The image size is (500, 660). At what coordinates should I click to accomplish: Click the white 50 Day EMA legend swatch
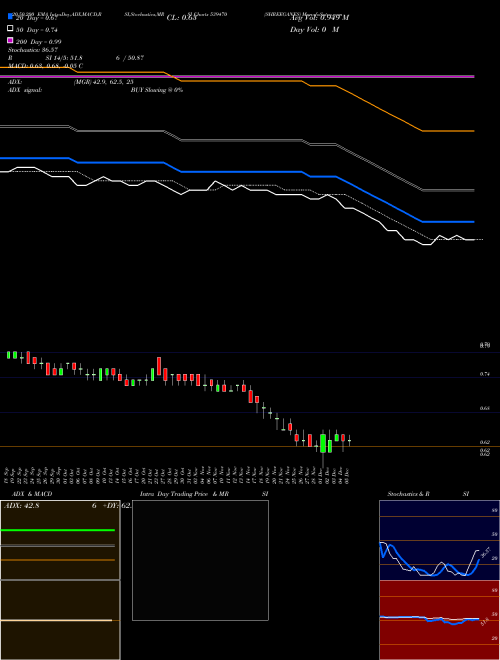(10, 29)
